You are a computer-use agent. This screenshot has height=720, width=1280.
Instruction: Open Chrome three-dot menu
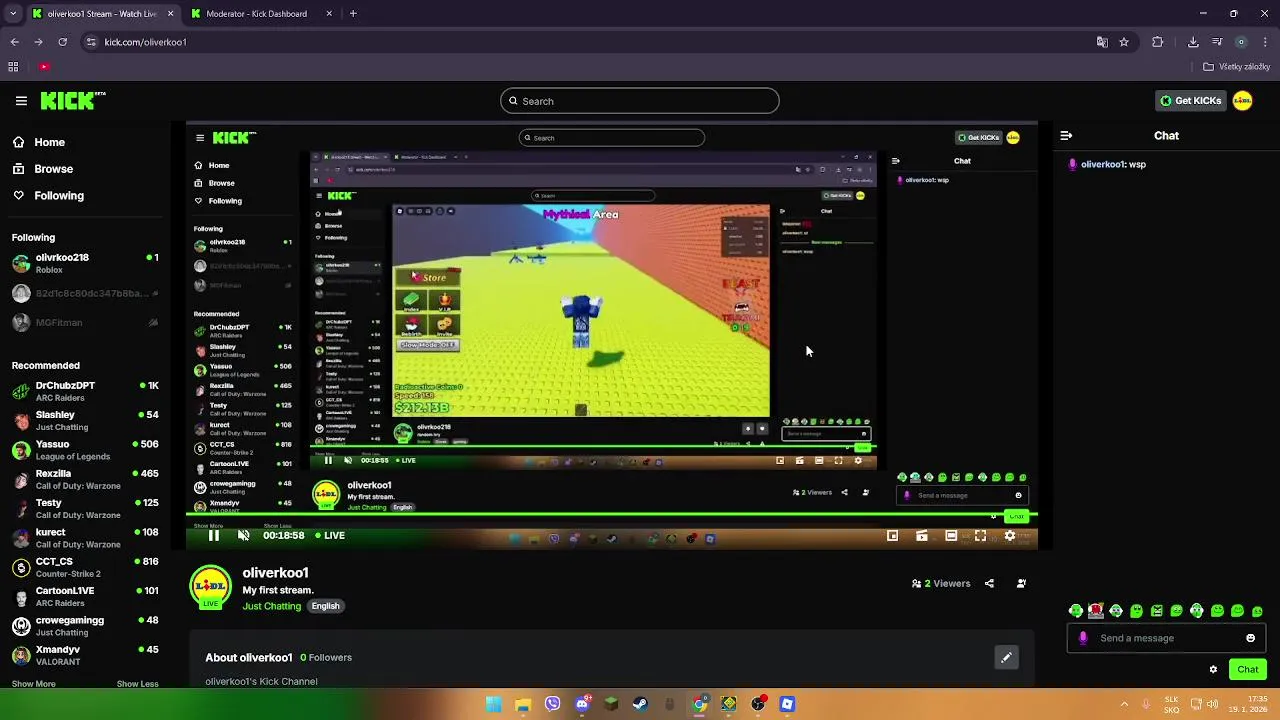(1266, 42)
